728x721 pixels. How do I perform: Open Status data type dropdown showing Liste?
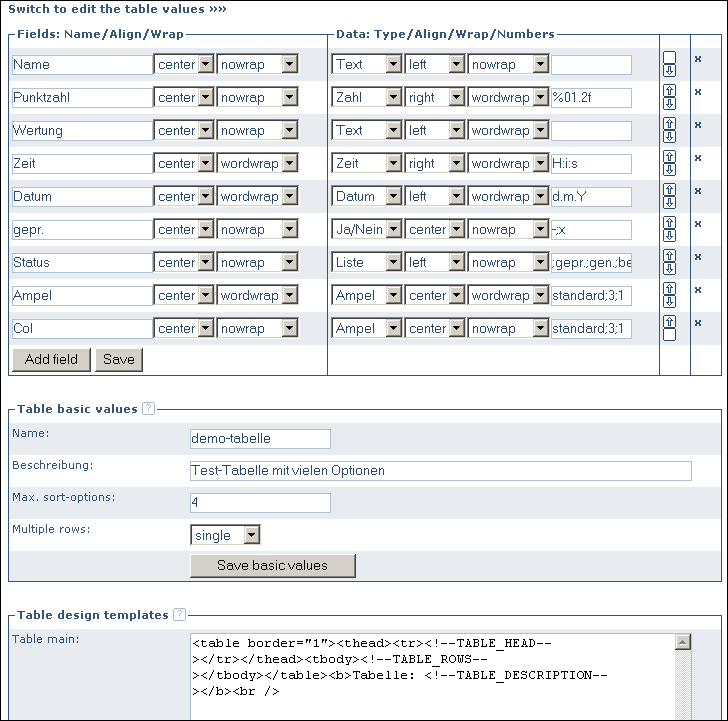367,262
